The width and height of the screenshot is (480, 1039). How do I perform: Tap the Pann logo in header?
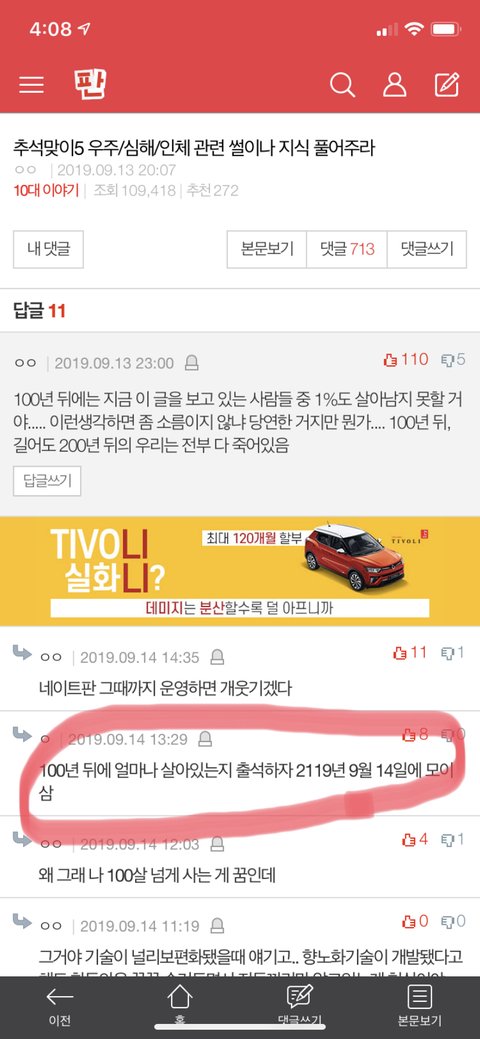pos(90,85)
